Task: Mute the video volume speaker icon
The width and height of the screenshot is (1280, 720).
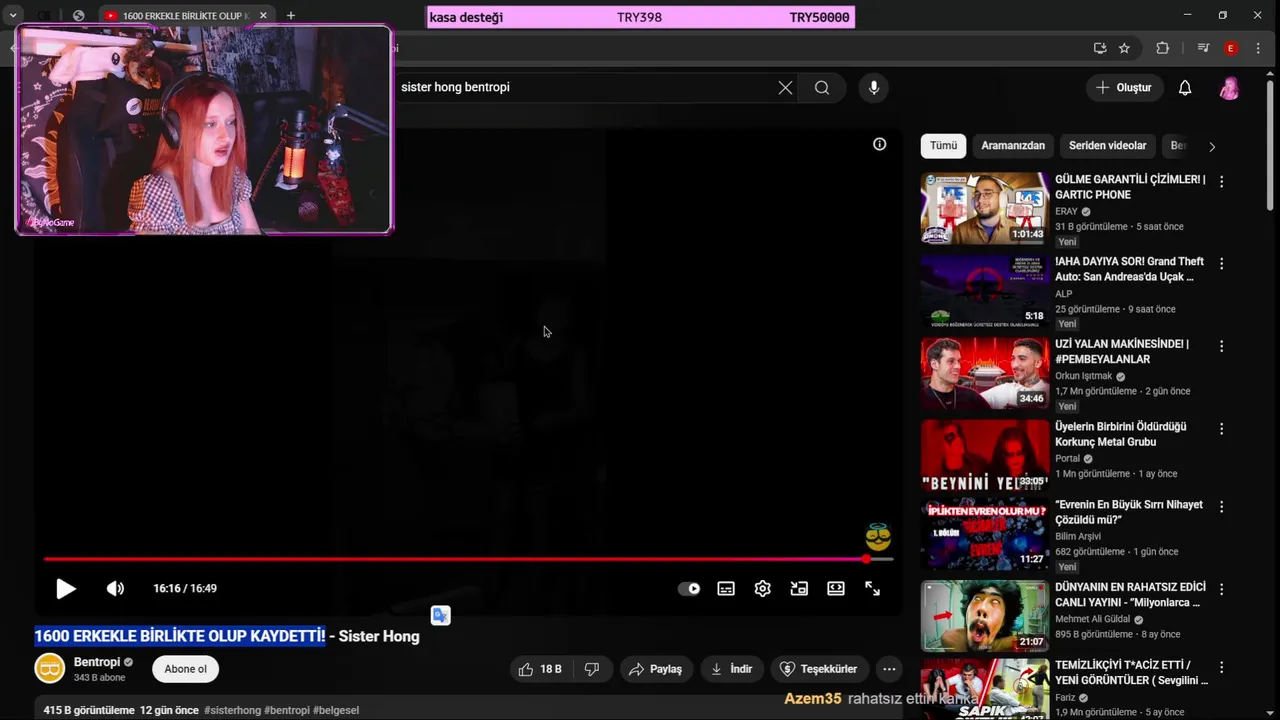Action: coord(116,589)
